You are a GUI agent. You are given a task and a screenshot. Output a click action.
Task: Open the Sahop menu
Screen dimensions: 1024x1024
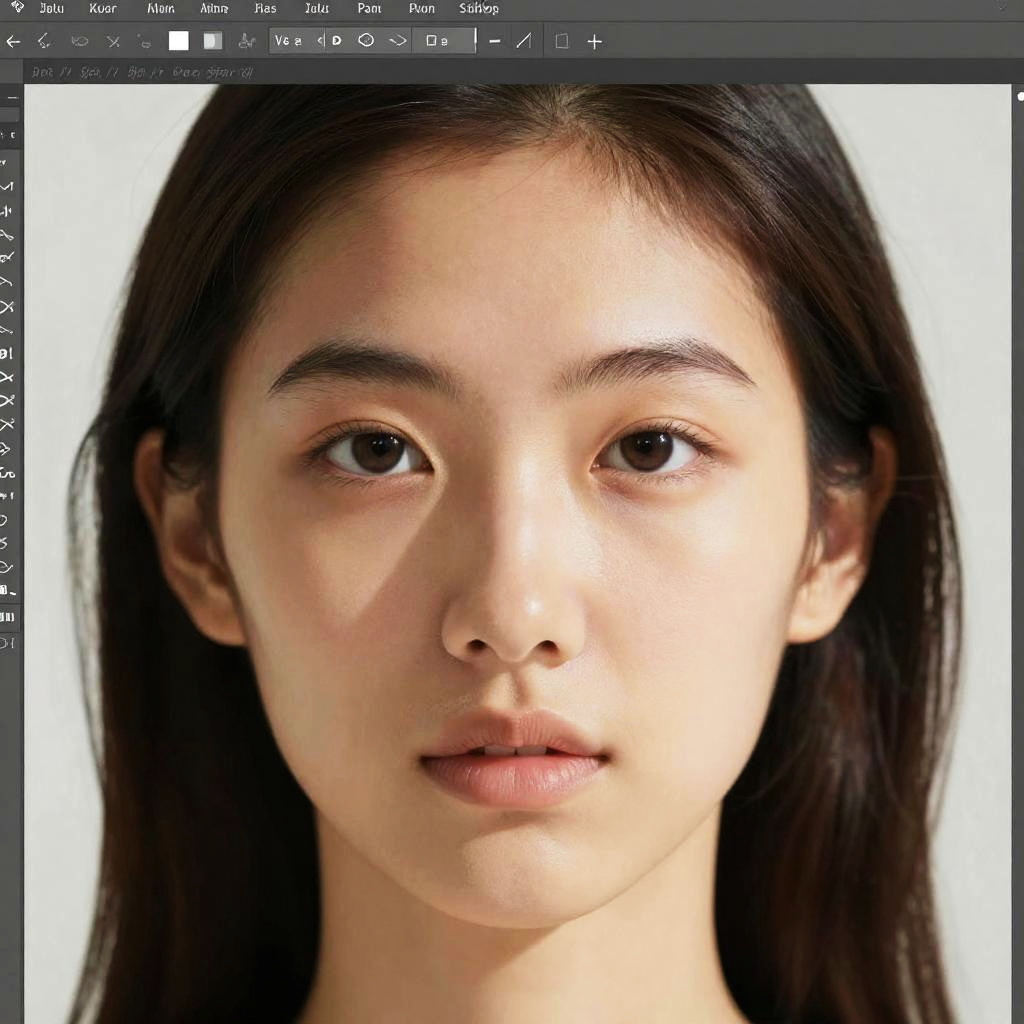pyautogui.click(x=478, y=8)
